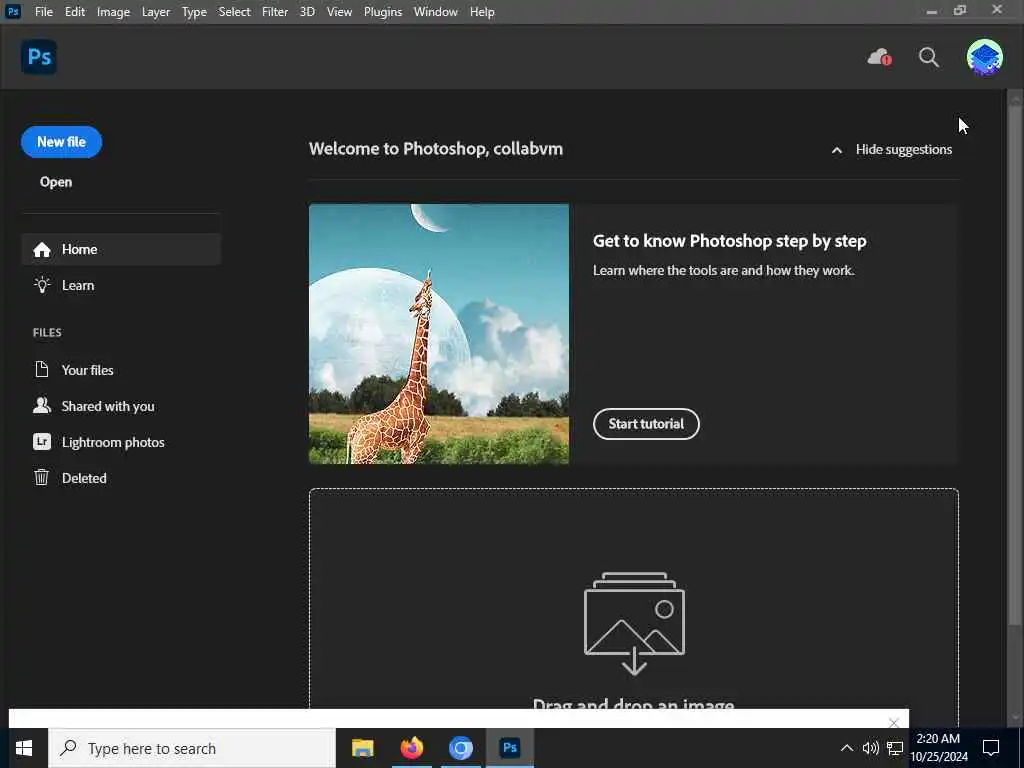1024x768 pixels.
Task: Click the "Welcome to Photoshop, collabvm" heading
Action: [436, 149]
